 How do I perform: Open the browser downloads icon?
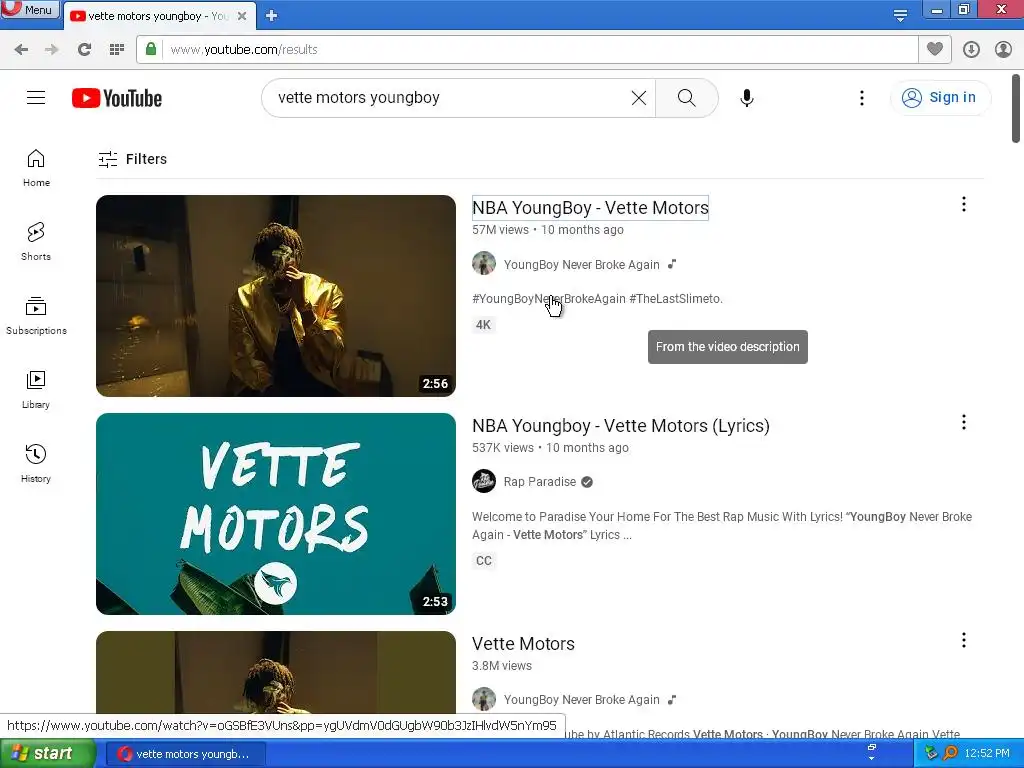click(971, 50)
